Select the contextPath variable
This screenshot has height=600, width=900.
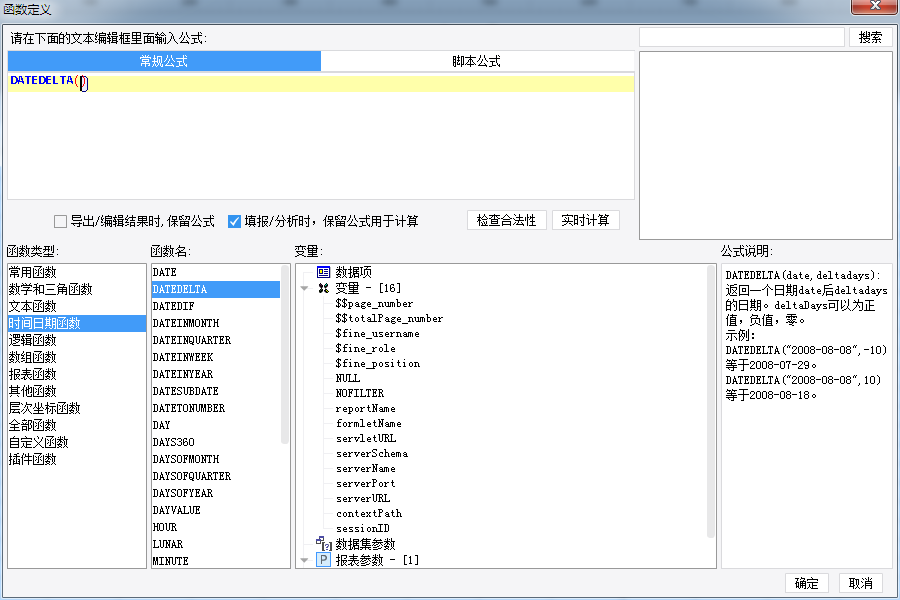(x=369, y=513)
